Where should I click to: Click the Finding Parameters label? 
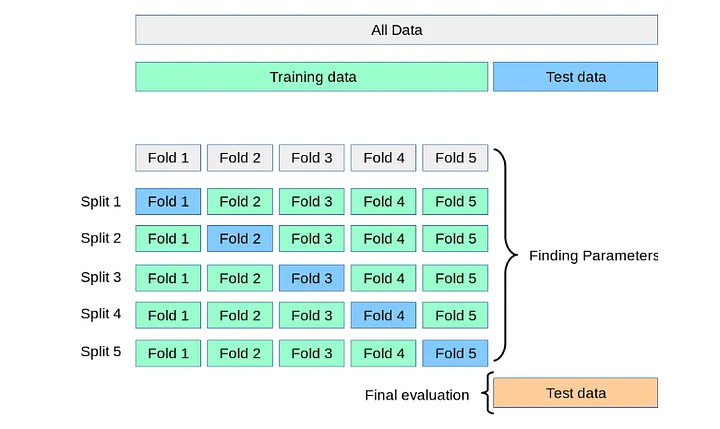tap(593, 256)
